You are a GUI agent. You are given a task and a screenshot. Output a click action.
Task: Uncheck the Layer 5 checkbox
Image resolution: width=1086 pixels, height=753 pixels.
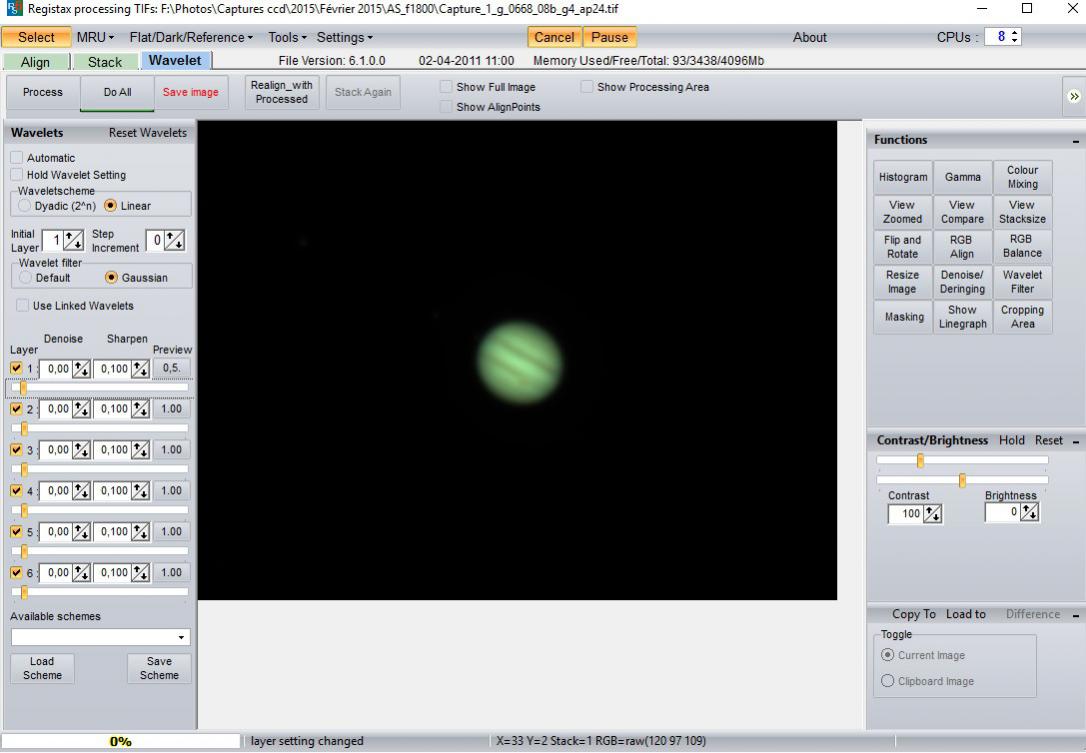pyautogui.click(x=17, y=532)
